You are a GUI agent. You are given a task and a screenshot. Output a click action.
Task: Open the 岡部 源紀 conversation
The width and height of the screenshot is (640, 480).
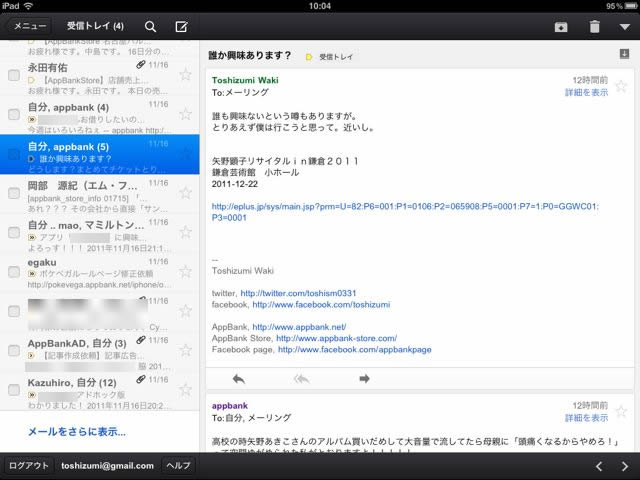(x=100, y=194)
